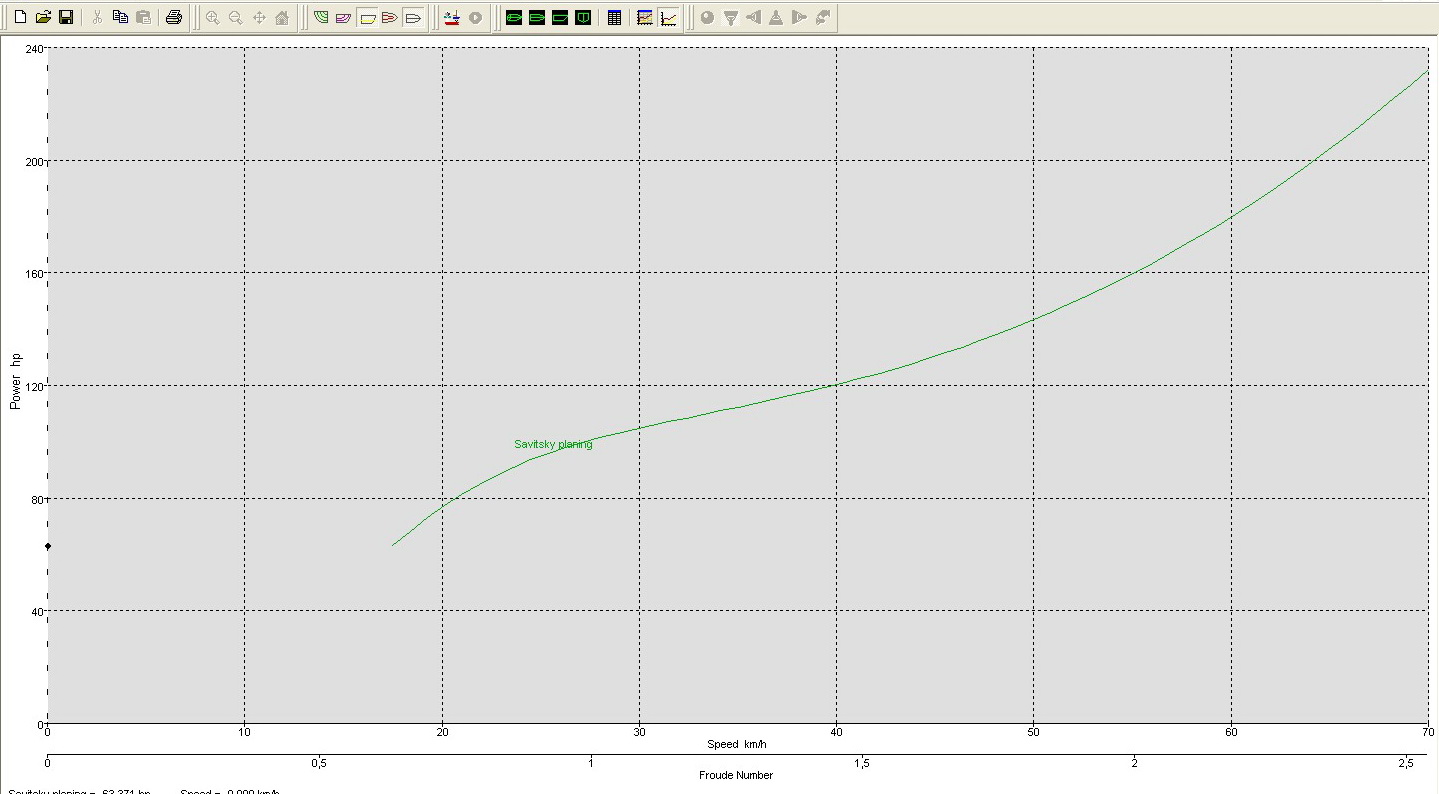Click the 160 value on power axis
The height and width of the screenshot is (794, 1439).
coord(35,273)
